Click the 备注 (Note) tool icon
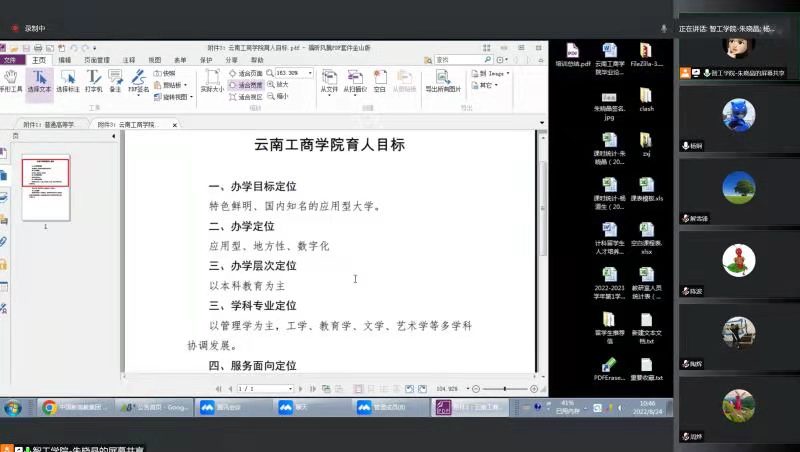 coord(115,81)
